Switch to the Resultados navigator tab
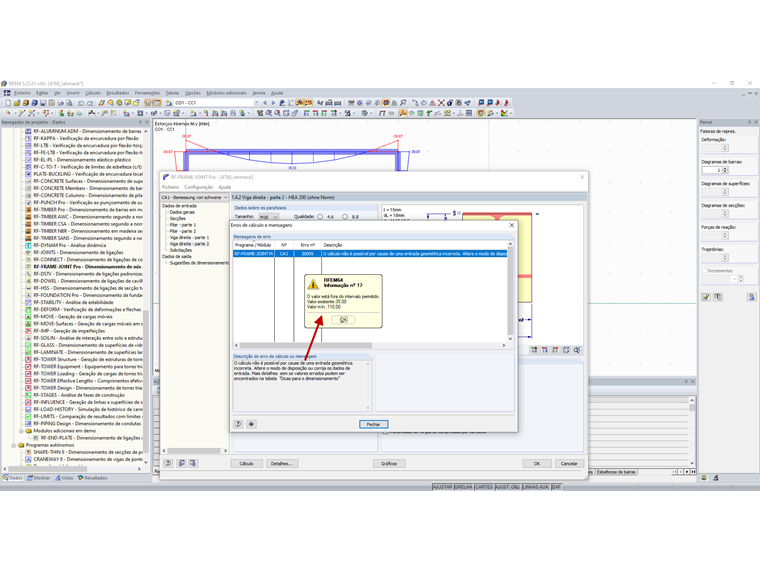The width and height of the screenshot is (760, 570). pos(93,478)
